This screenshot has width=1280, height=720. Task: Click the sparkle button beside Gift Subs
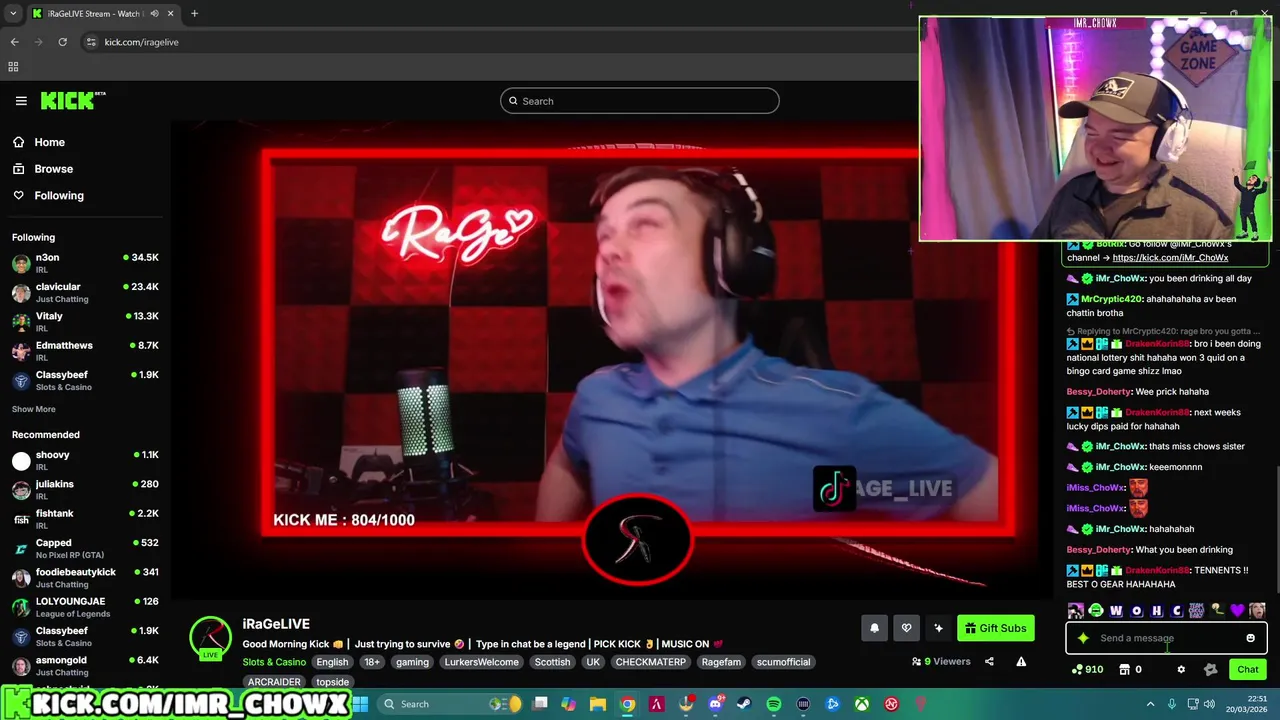[938, 628]
